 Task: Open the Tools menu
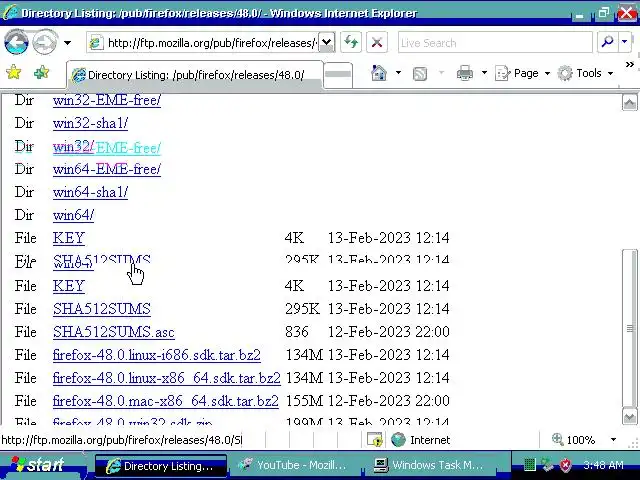(586, 73)
